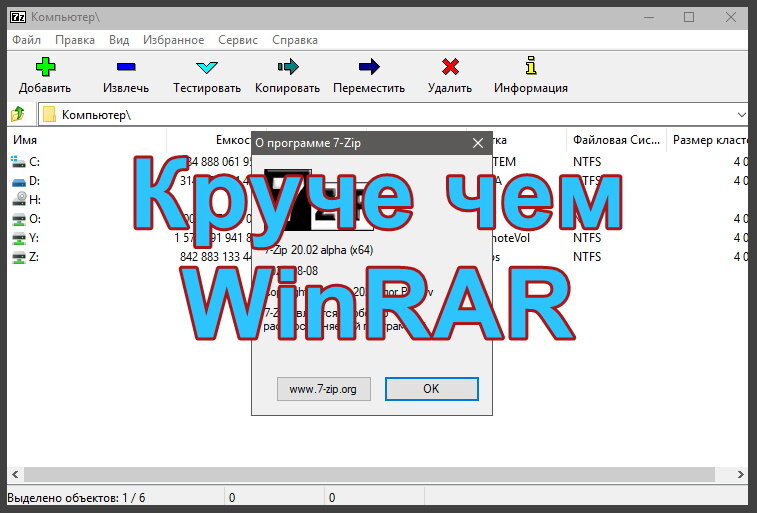
Task: Click the red X Delete icon
Action: coord(450,67)
